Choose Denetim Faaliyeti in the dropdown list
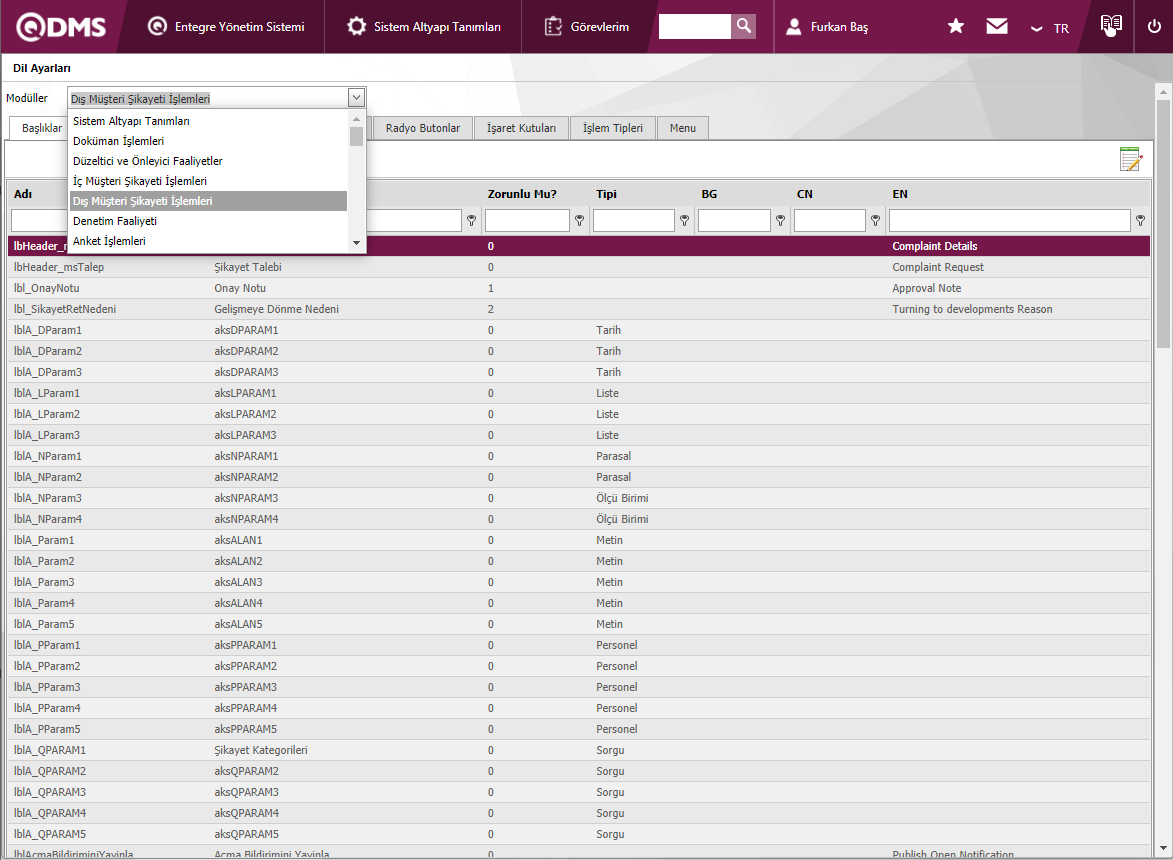The width and height of the screenshot is (1173, 860). point(115,221)
